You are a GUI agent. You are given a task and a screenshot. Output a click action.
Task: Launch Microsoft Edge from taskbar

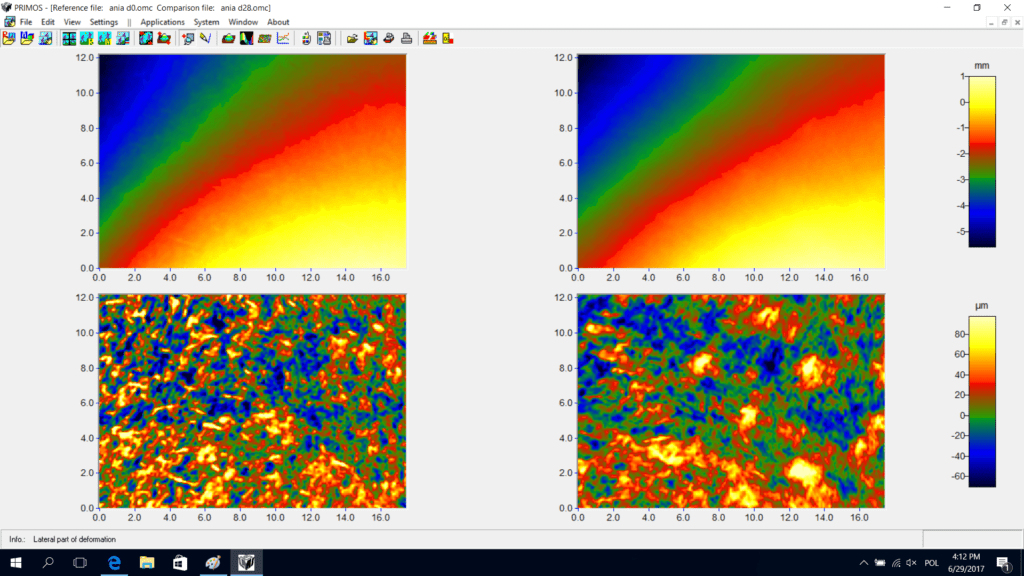click(x=114, y=562)
